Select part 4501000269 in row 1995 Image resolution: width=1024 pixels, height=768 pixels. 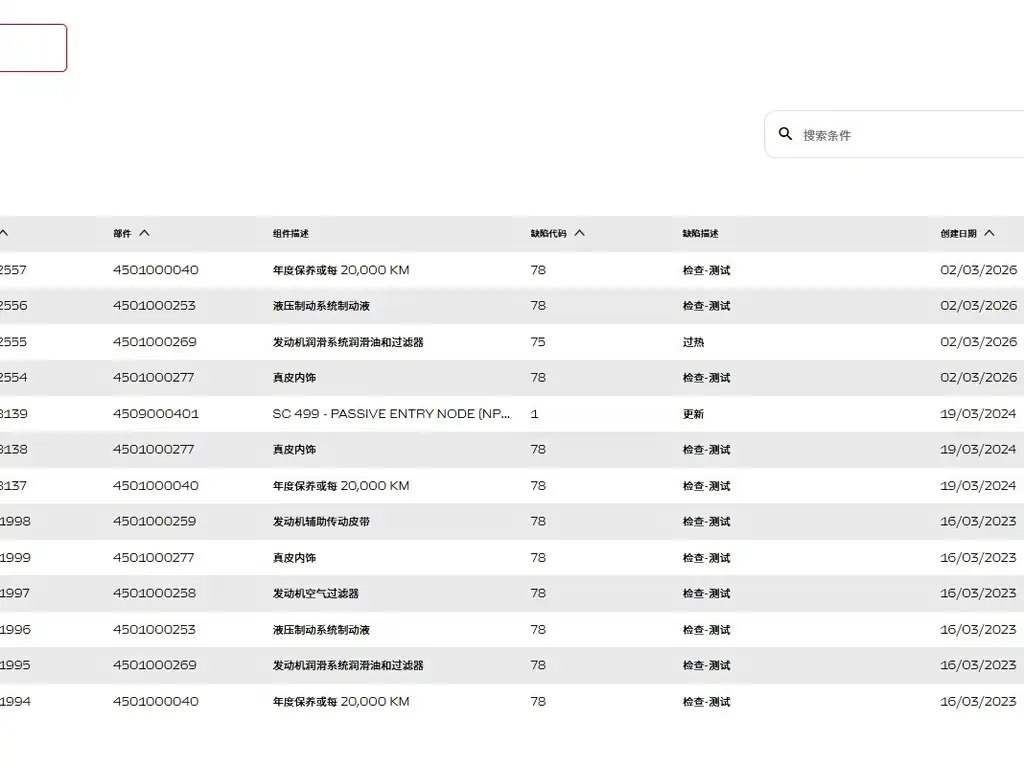[154, 665]
